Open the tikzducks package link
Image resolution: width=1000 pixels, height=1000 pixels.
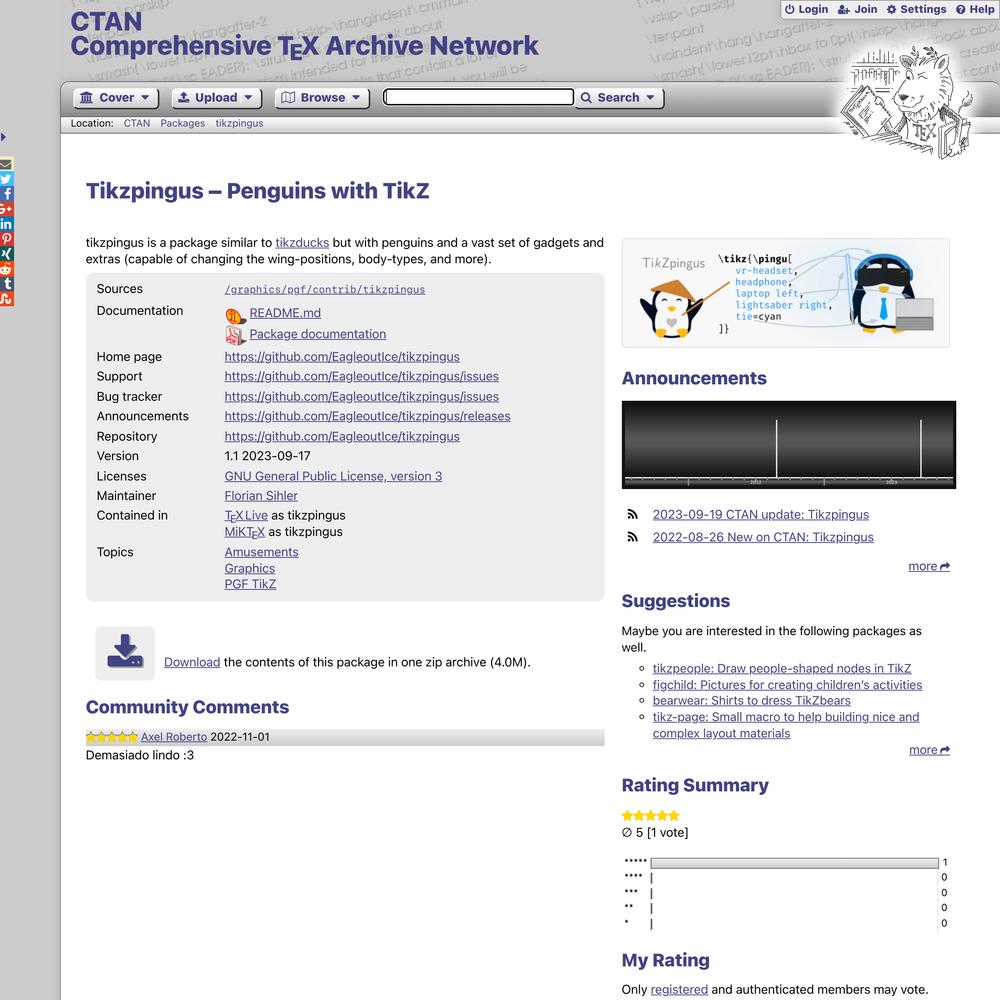(302, 242)
